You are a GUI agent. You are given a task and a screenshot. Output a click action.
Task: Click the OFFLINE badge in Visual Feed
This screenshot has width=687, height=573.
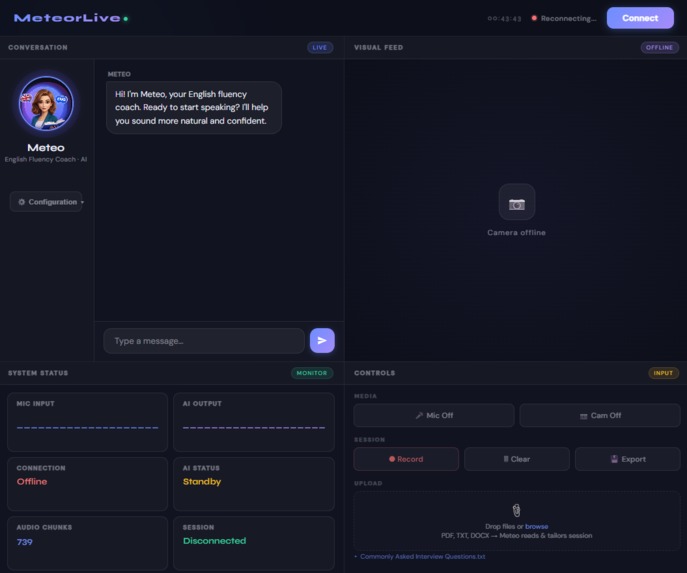pyautogui.click(x=659, y=48)
